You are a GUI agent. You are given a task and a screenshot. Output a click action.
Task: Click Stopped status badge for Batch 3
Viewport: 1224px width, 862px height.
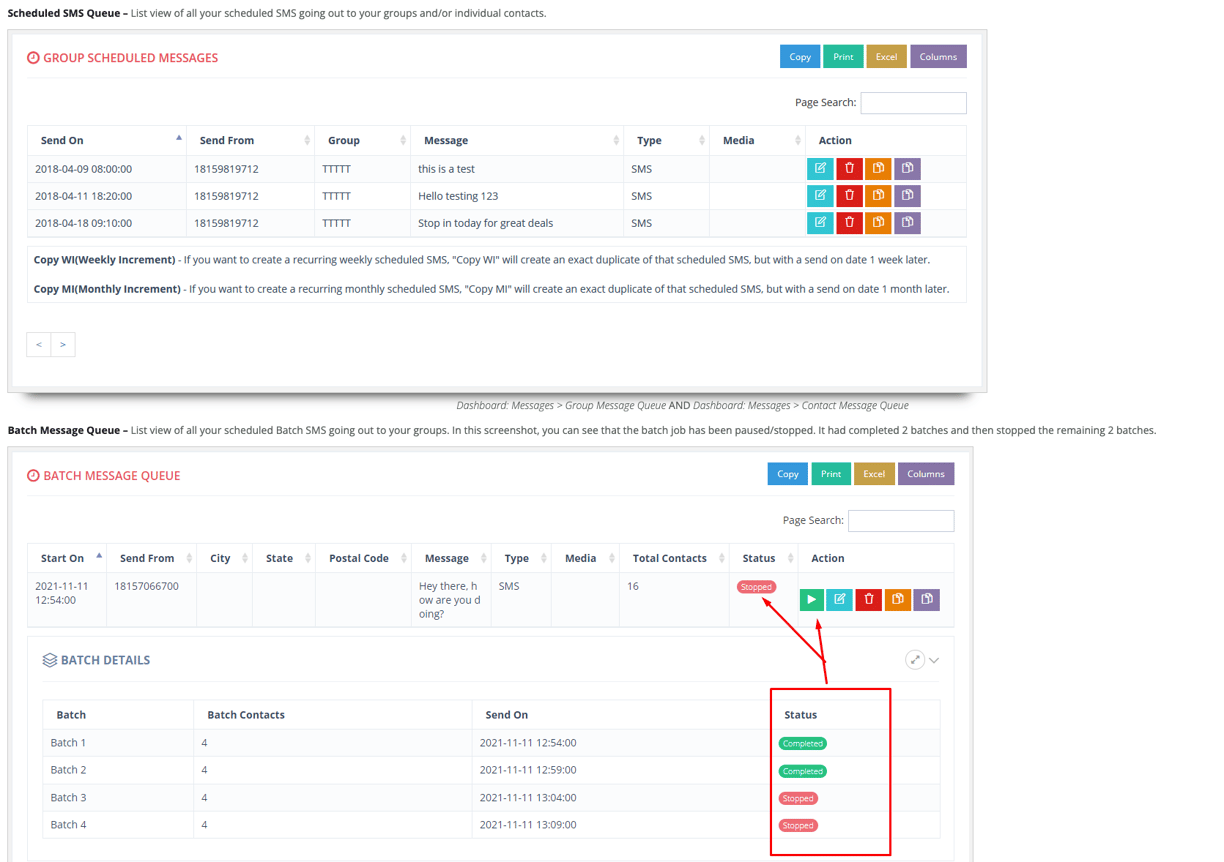(798, 798)
